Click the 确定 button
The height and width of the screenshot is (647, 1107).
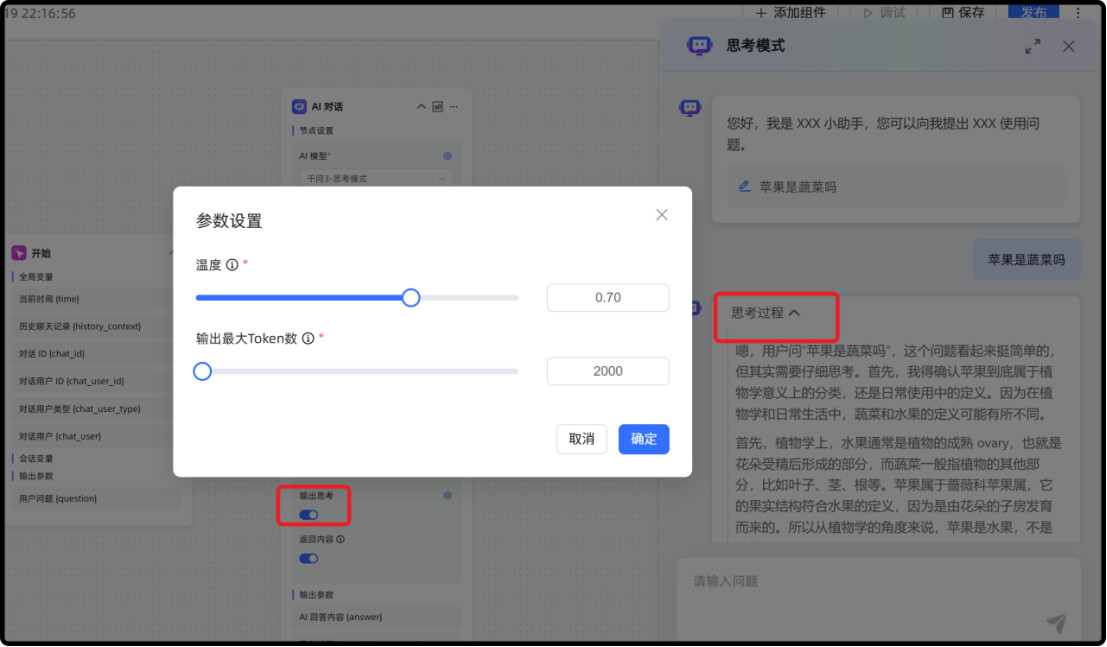(643, 439)
